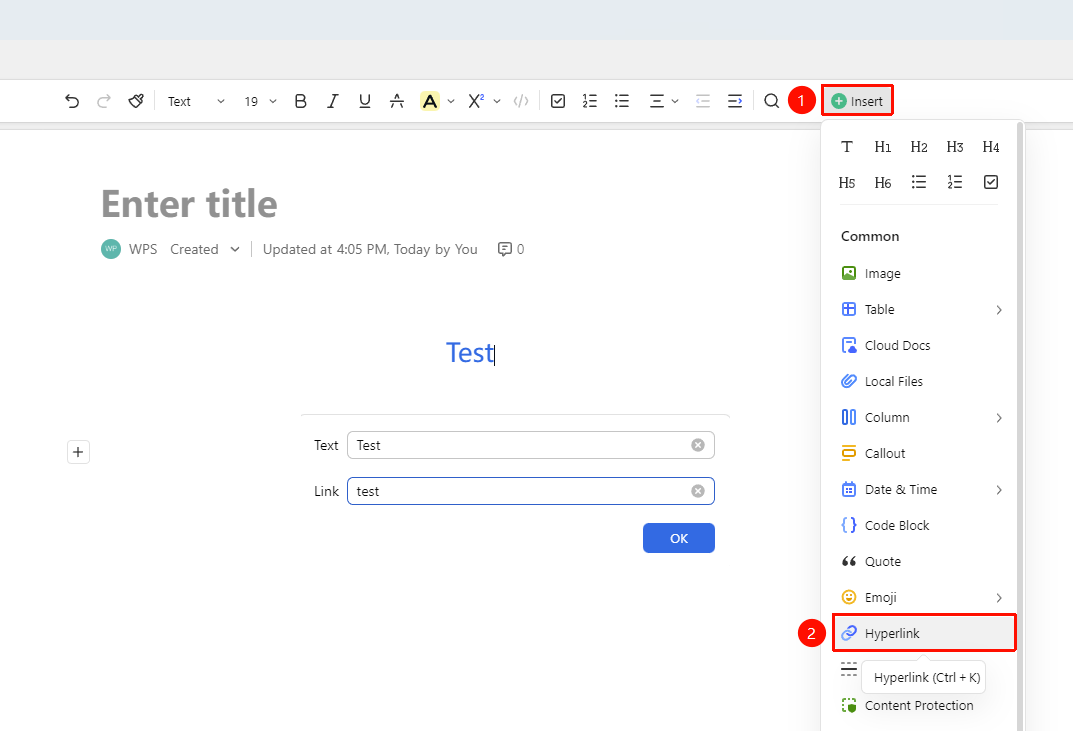The height and width of the screenshot is (731, 1073).
Task: Select the Format Painter brush icon
Action: coord(136,101)
